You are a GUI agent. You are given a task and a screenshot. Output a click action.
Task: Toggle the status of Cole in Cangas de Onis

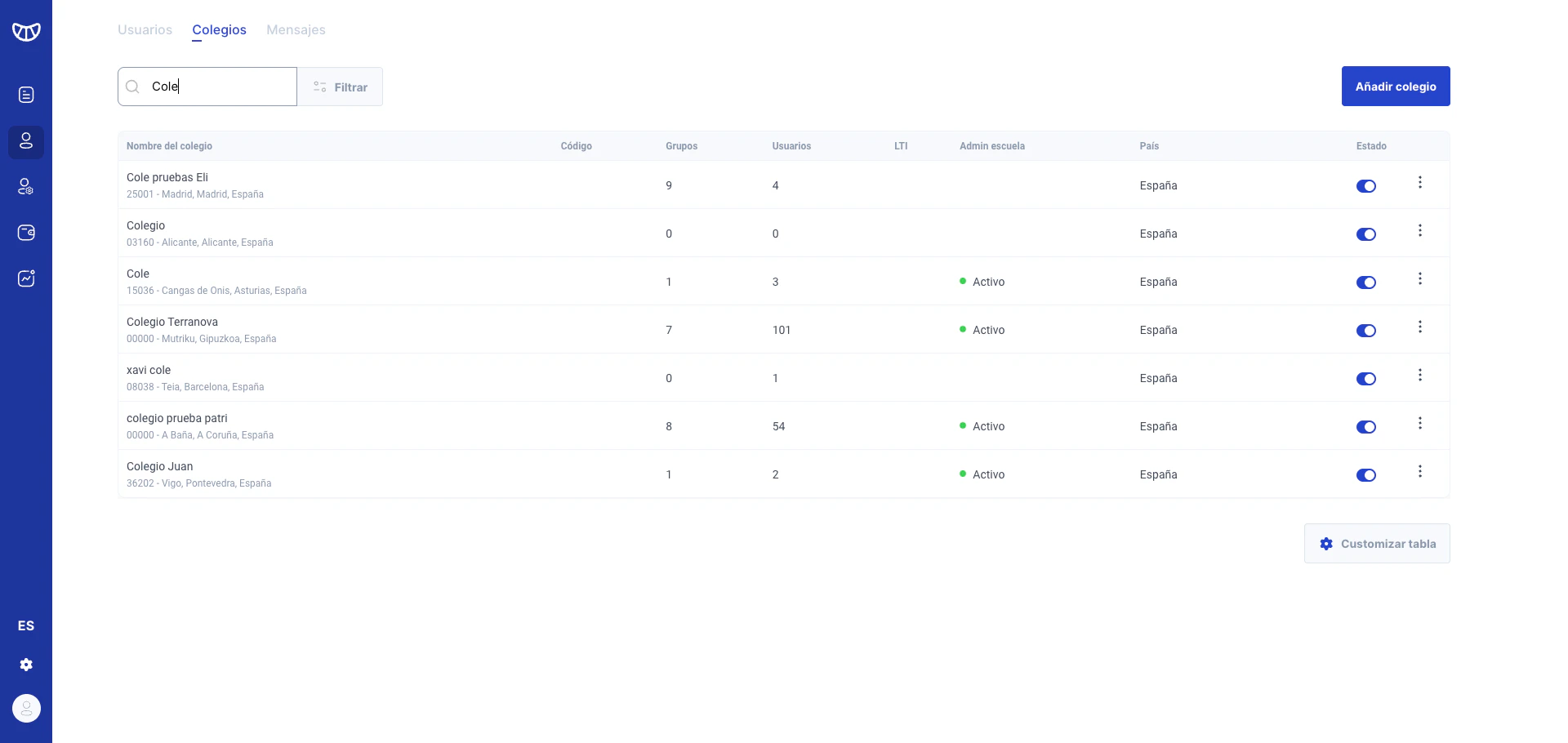point(1366,283)
